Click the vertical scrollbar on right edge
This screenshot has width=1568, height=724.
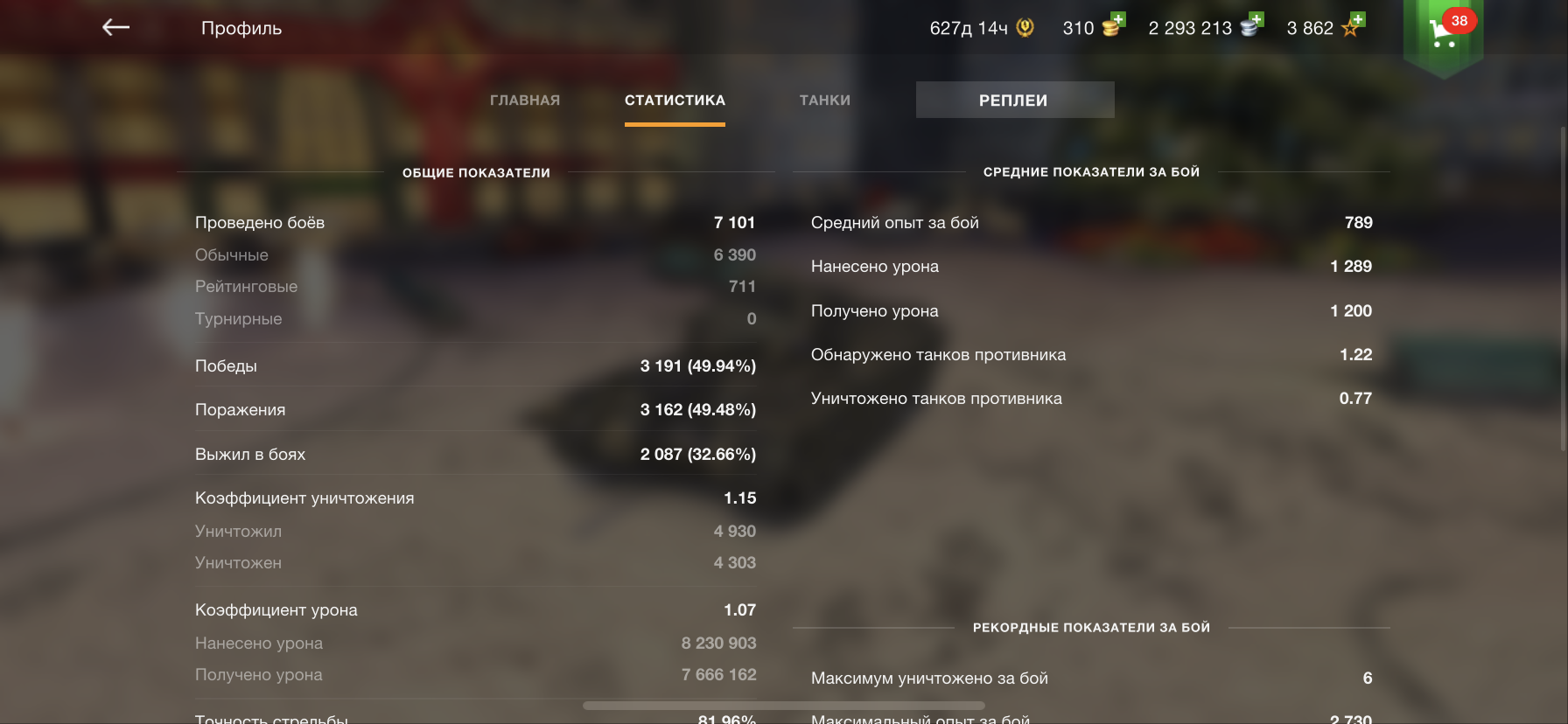click(1564, 289)
